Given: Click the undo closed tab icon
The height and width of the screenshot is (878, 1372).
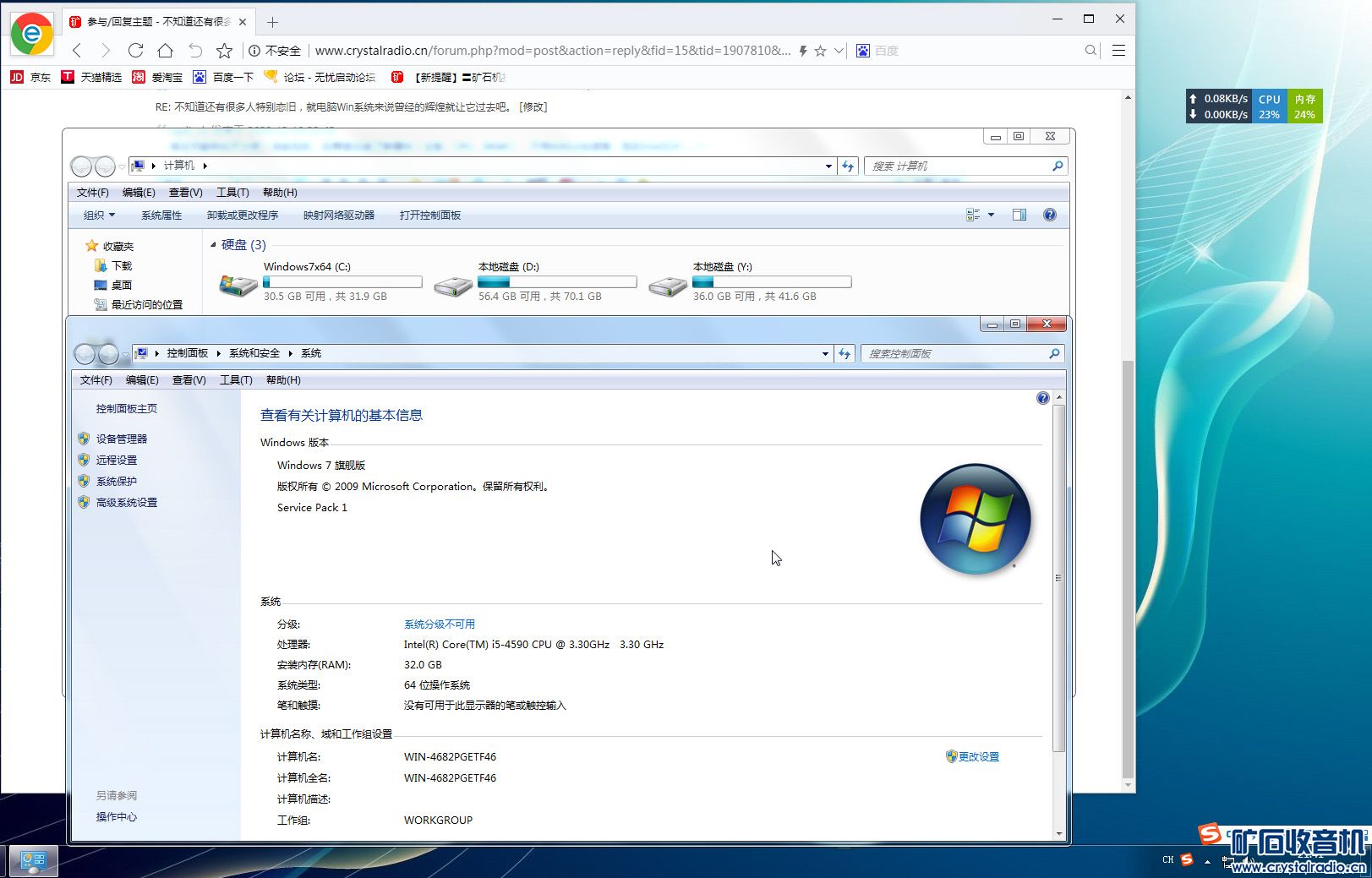Looking at the screenshot, I should click(195, 51).
